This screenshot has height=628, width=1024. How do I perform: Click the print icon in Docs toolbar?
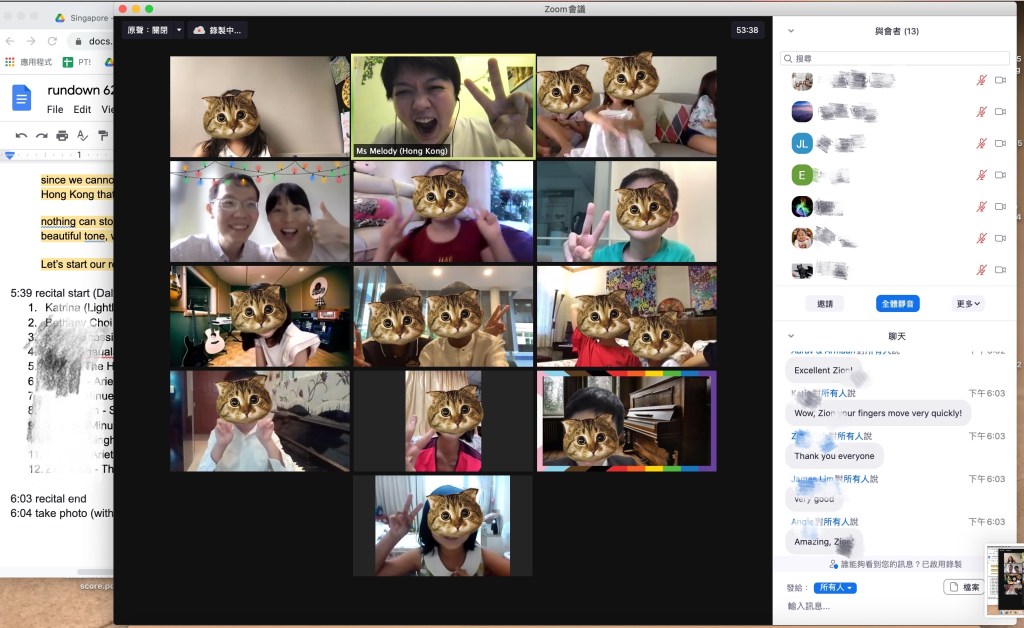pyautogui.click(x=62, y=135)
